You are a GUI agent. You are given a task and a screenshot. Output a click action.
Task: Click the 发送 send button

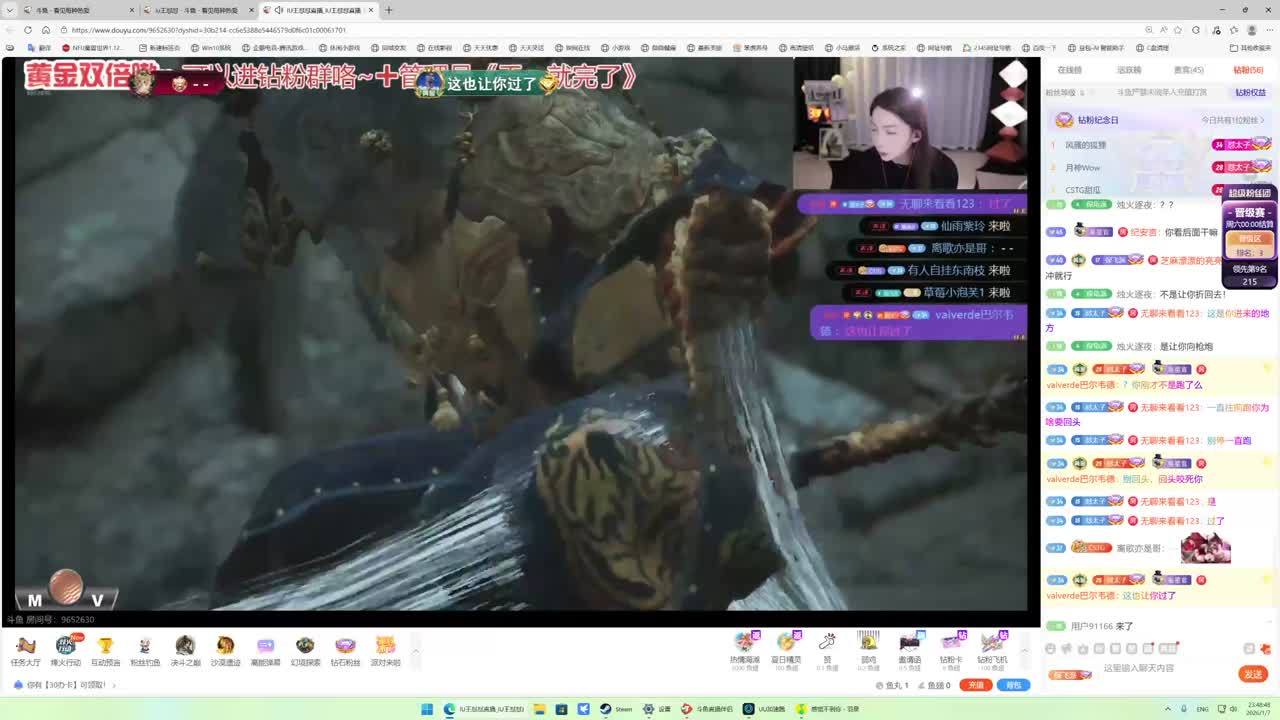[1253, 674]
